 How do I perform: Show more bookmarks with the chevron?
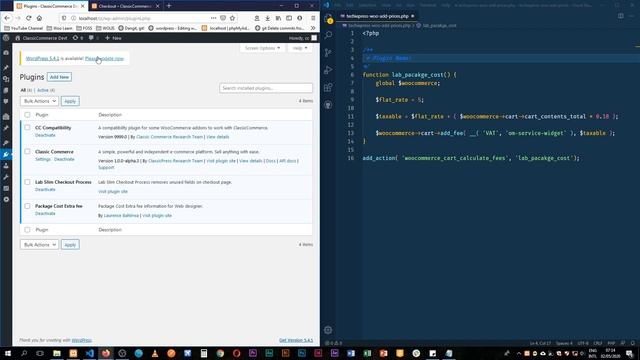click(x=313, y=28)
